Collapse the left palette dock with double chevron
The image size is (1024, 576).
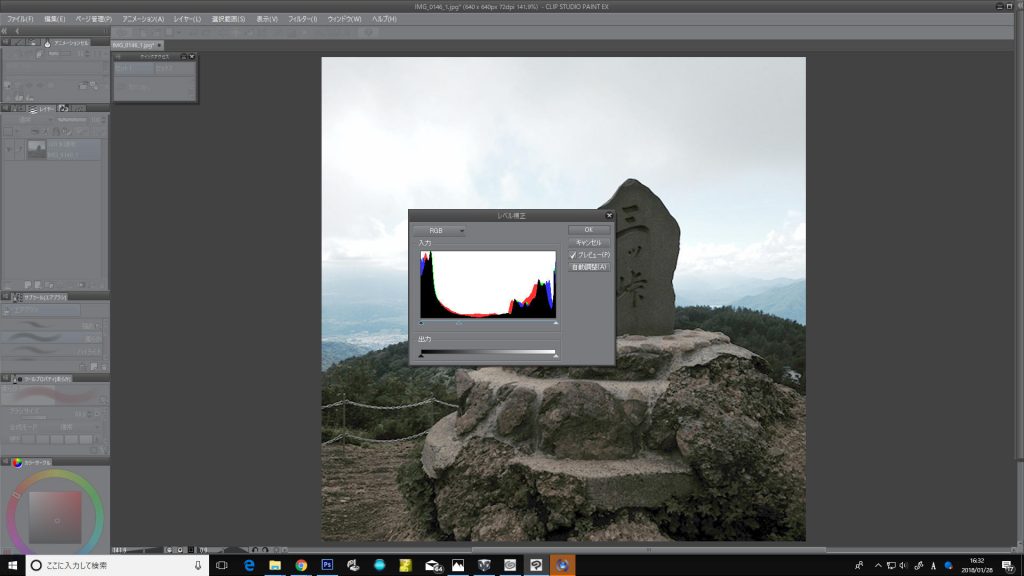pyautogui.click(x=5, y=31)
